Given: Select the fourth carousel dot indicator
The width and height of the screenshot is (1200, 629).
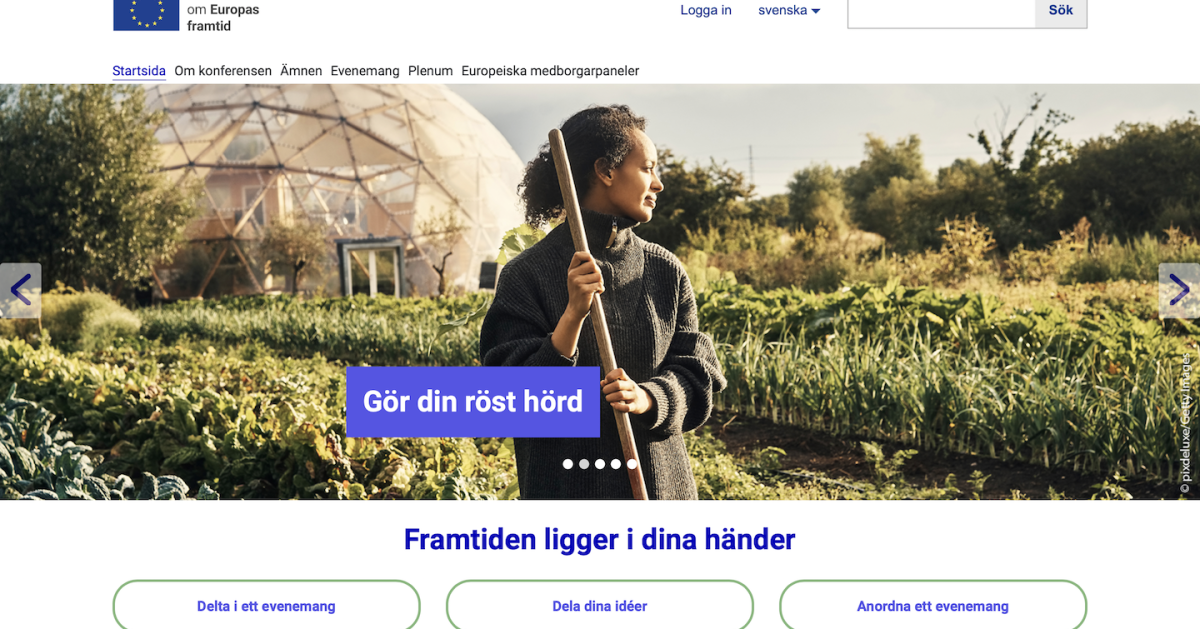Looking at the screenshot, I should 616,464.
